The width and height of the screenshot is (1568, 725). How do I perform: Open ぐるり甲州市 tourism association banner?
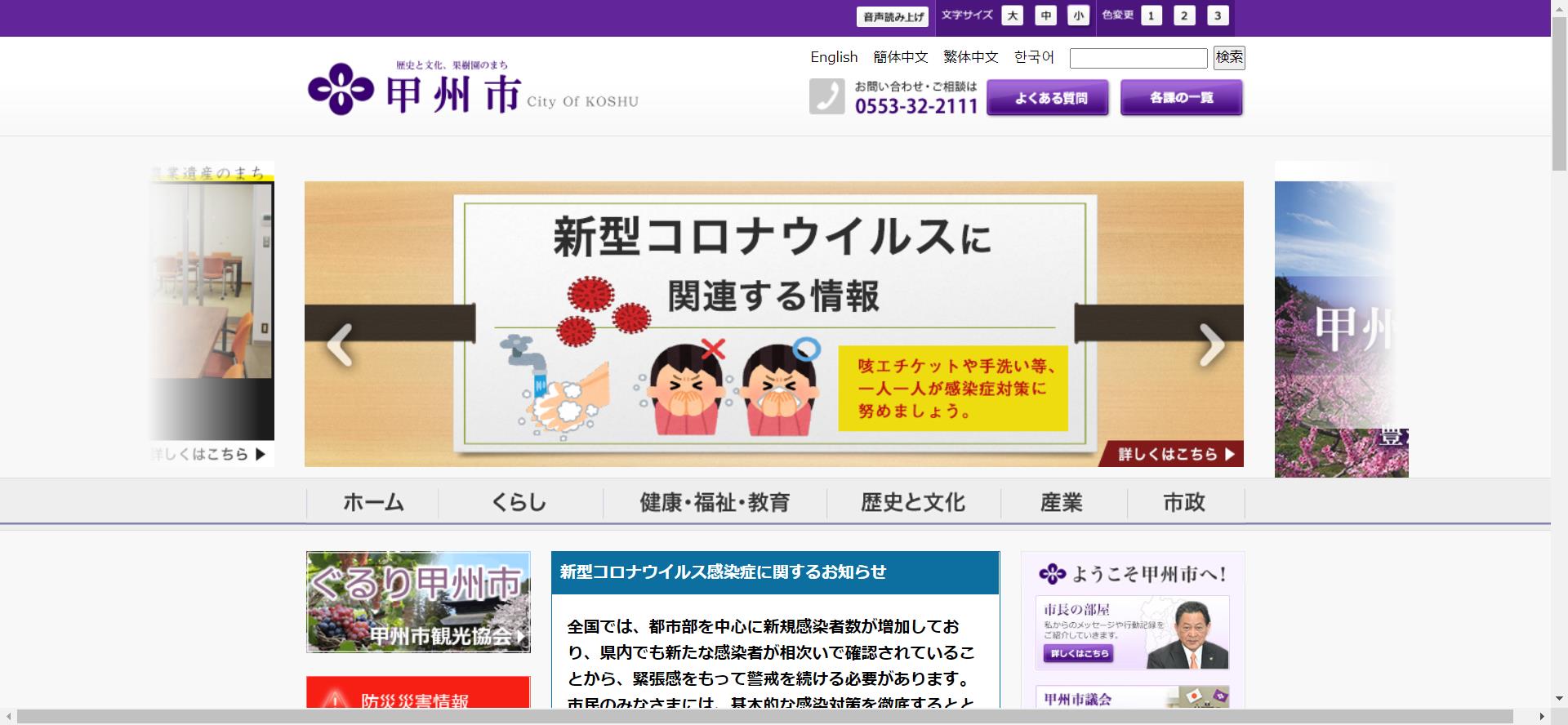[x=418, y=602]
